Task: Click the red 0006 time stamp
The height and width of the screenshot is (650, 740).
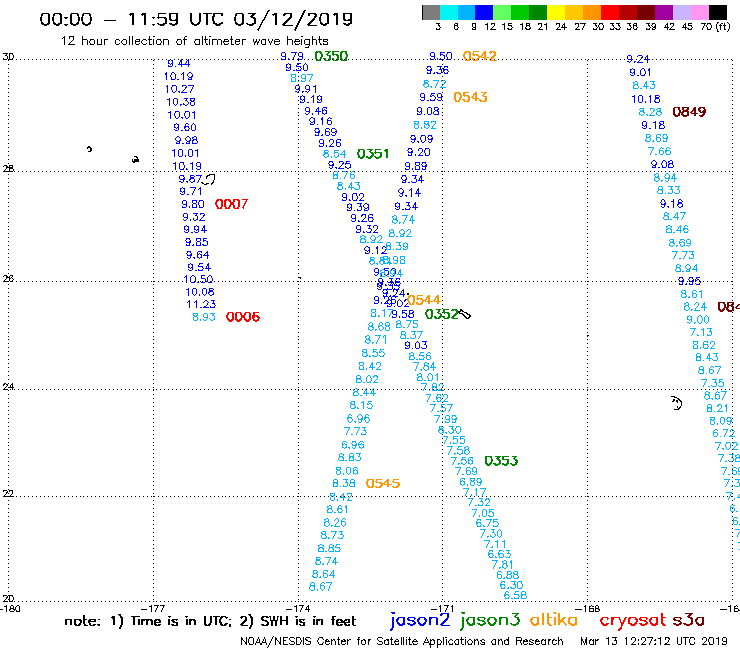Action: (x=243, y=317)
